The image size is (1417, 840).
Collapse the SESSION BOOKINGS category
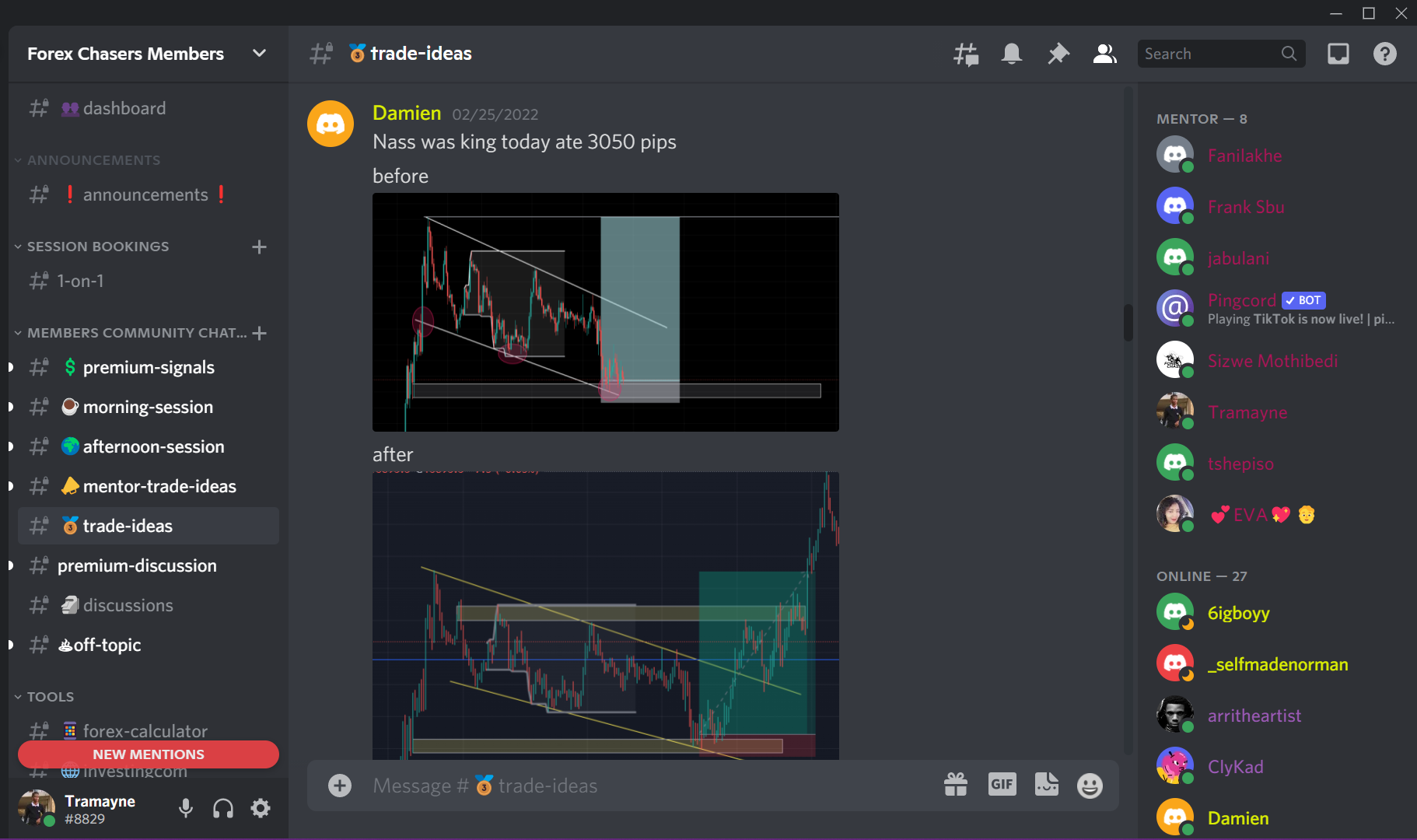click(97, 247)
